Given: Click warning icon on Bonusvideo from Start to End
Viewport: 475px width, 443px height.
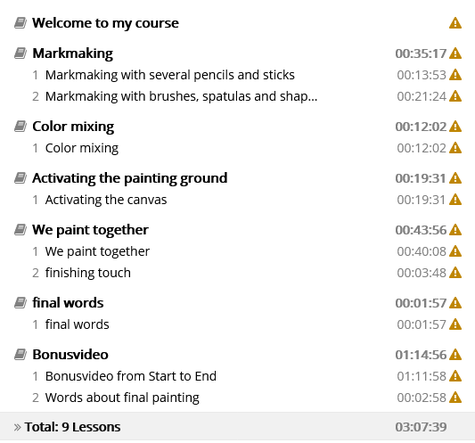Looking at the screenshot, I should coord(455,376).
